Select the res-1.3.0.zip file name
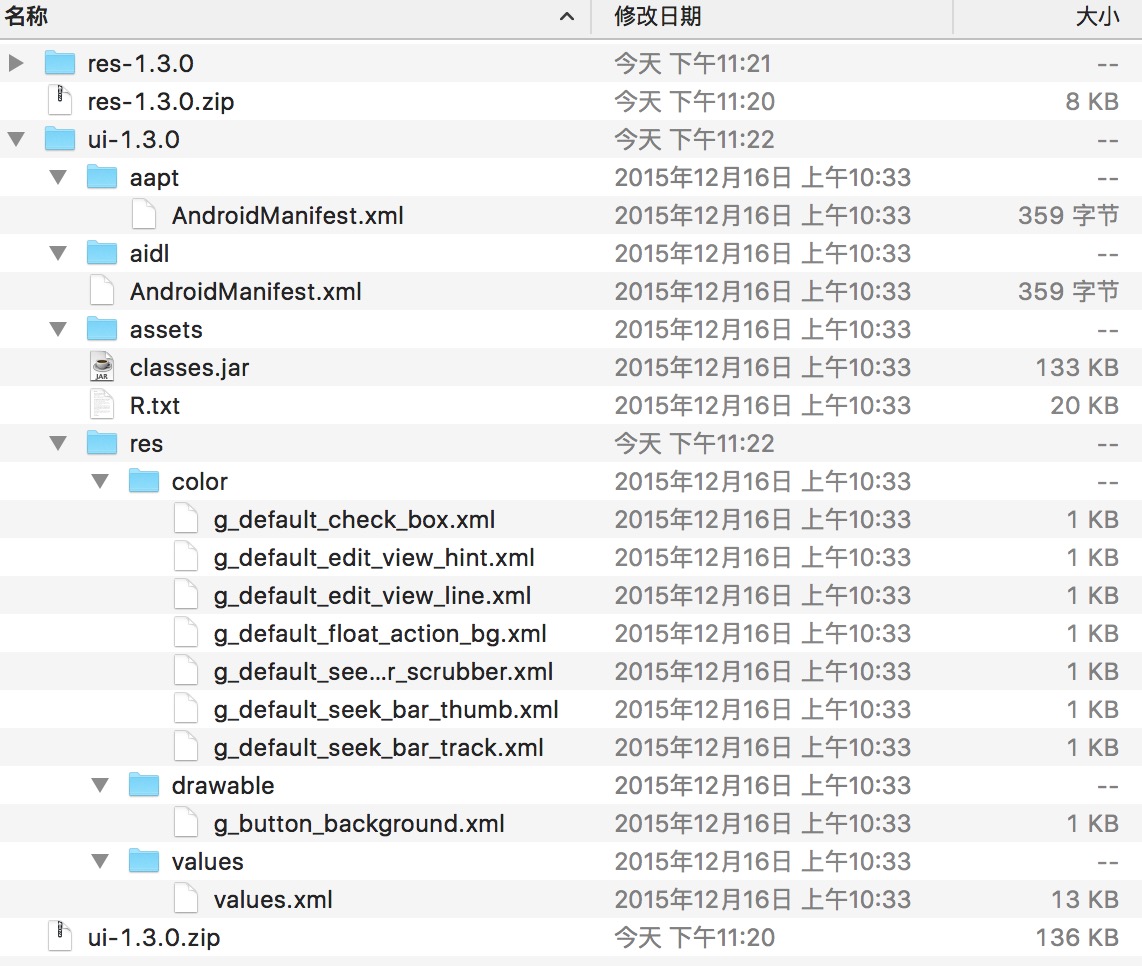 [161, 101]
